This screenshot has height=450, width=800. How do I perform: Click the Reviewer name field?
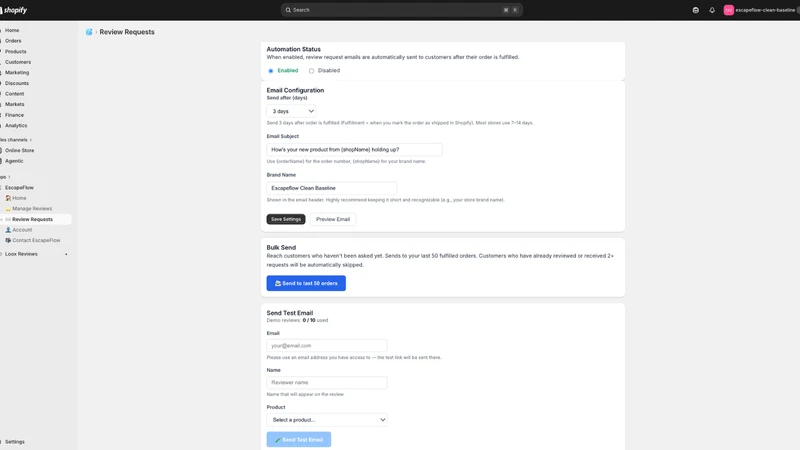point(327,383)
